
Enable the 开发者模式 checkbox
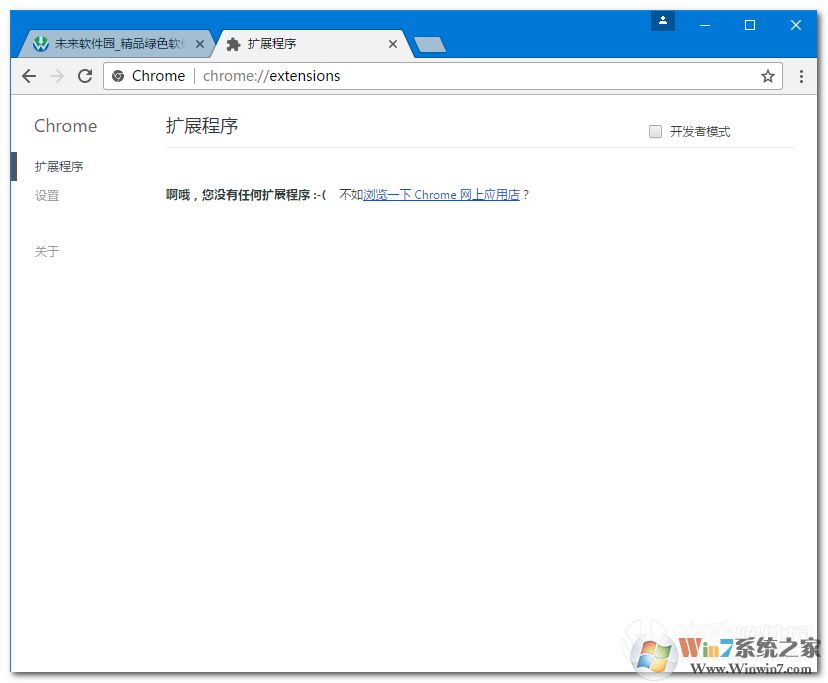(x=655, y=131)
